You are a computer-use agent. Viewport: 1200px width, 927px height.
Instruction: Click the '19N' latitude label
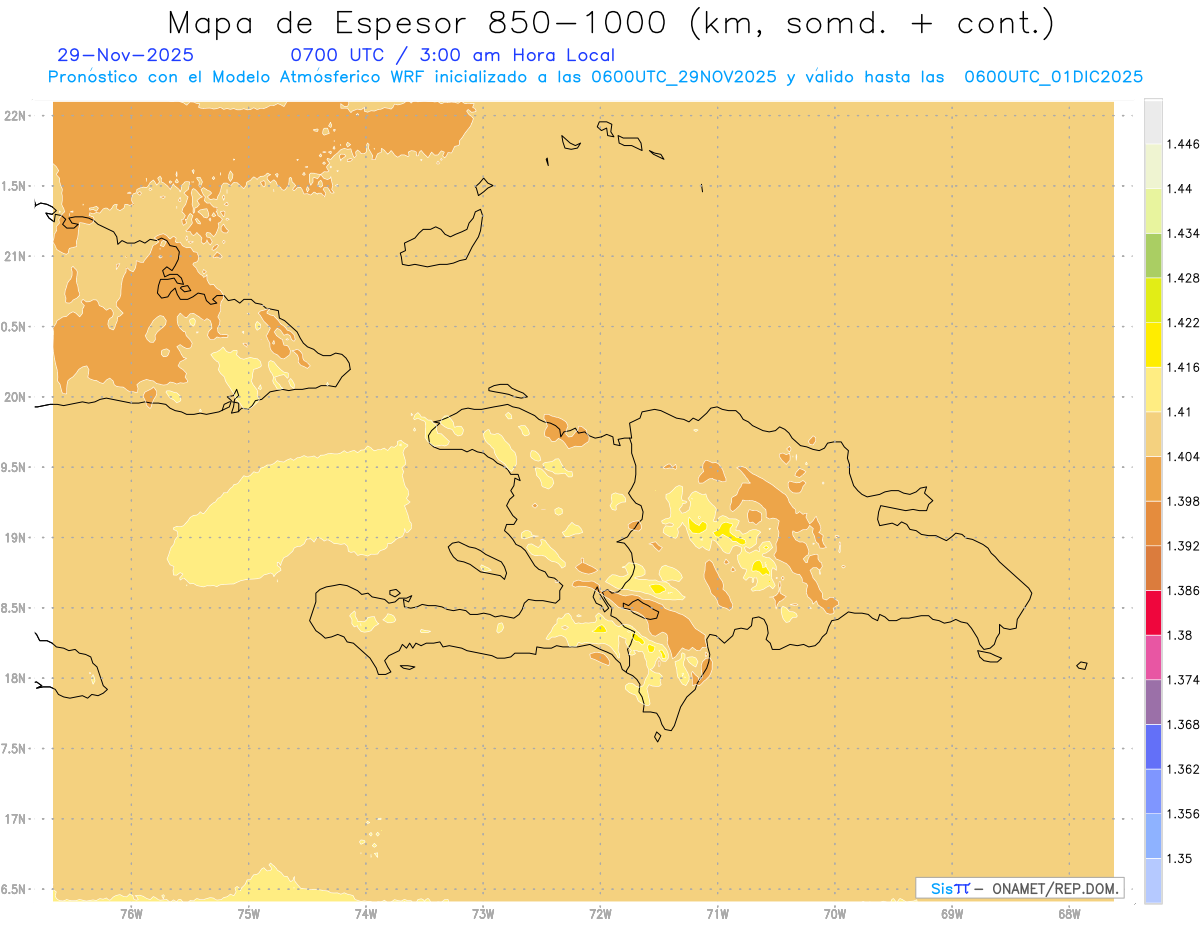(15, 538)
